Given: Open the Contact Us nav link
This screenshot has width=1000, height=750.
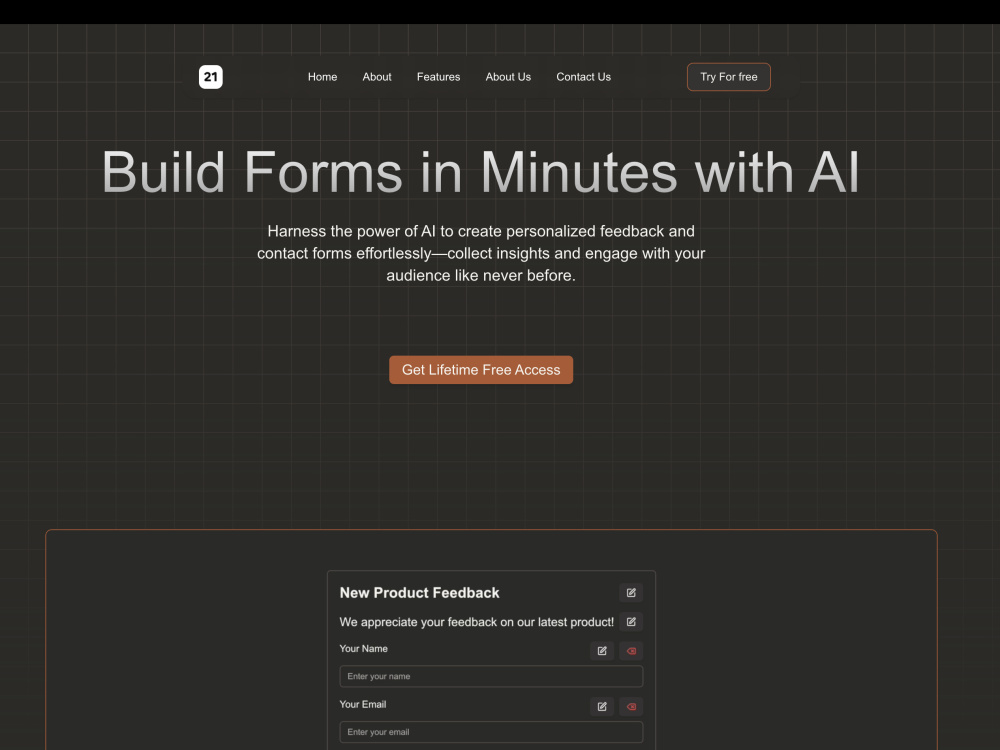Looking at the screenshot, I should (583, 77).
